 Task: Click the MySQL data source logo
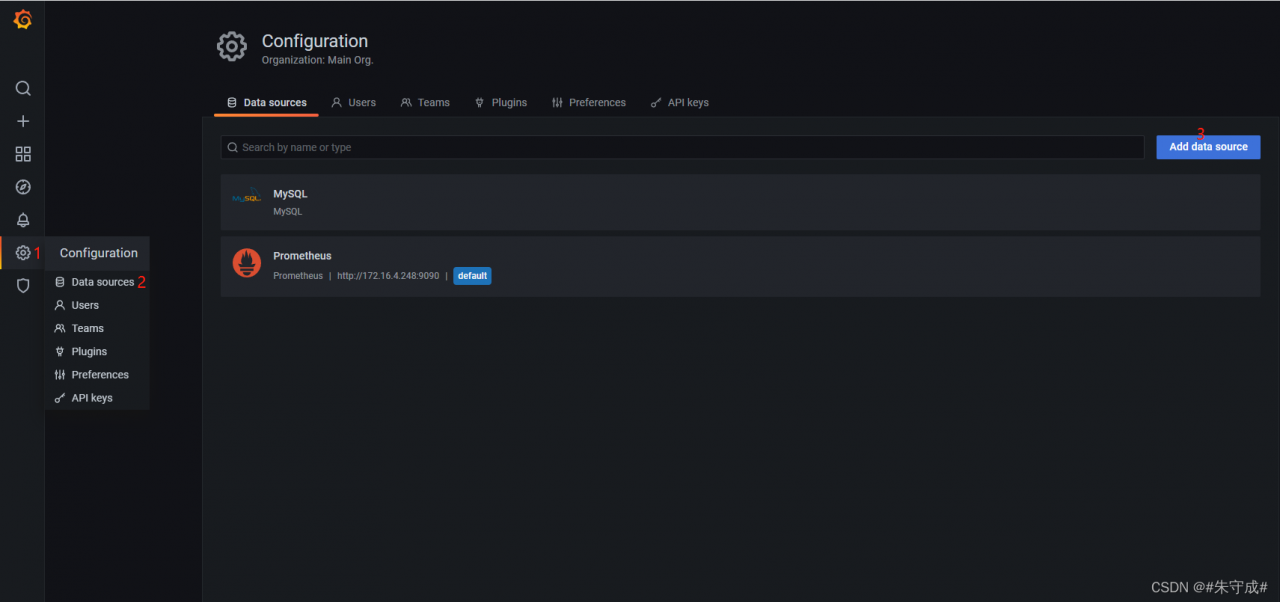pos(247,198)
